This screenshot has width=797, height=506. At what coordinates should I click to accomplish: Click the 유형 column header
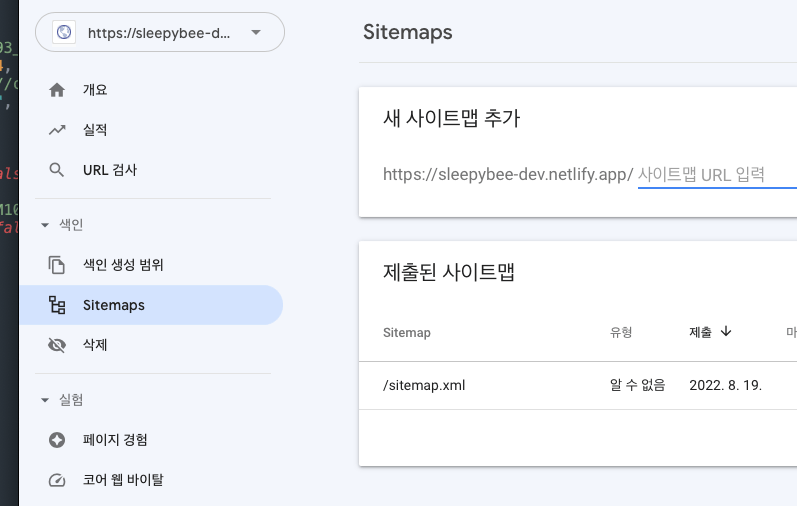[x=621, y=333]
